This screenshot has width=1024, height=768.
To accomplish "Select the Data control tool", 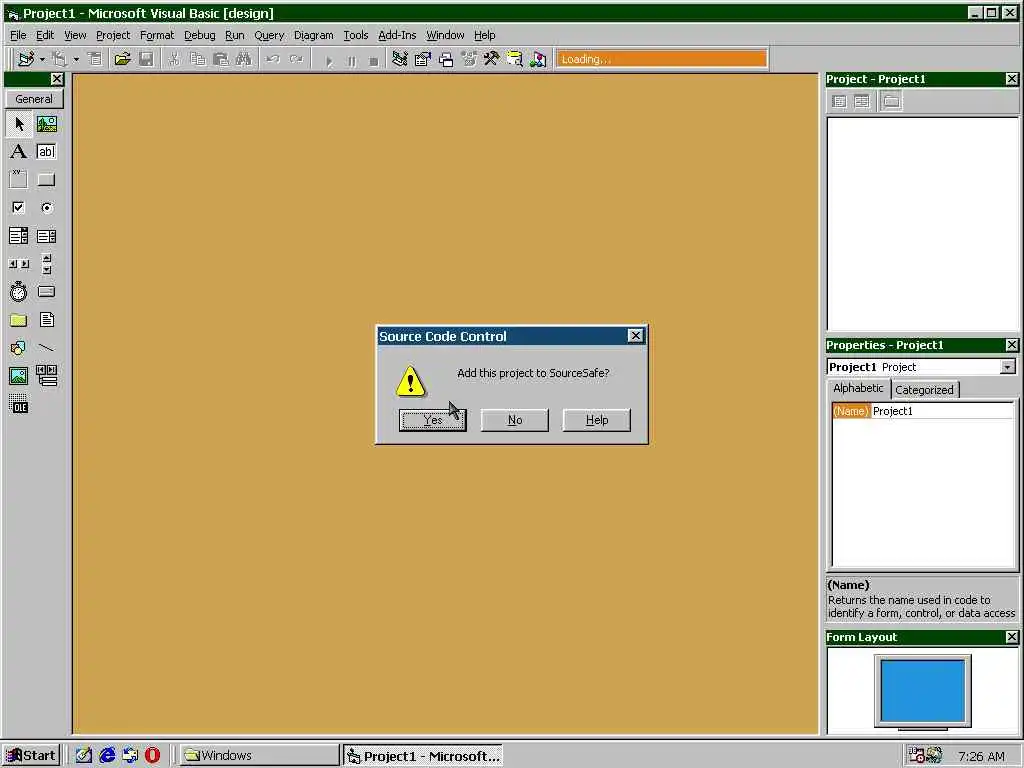I will (x=47, y=376).
